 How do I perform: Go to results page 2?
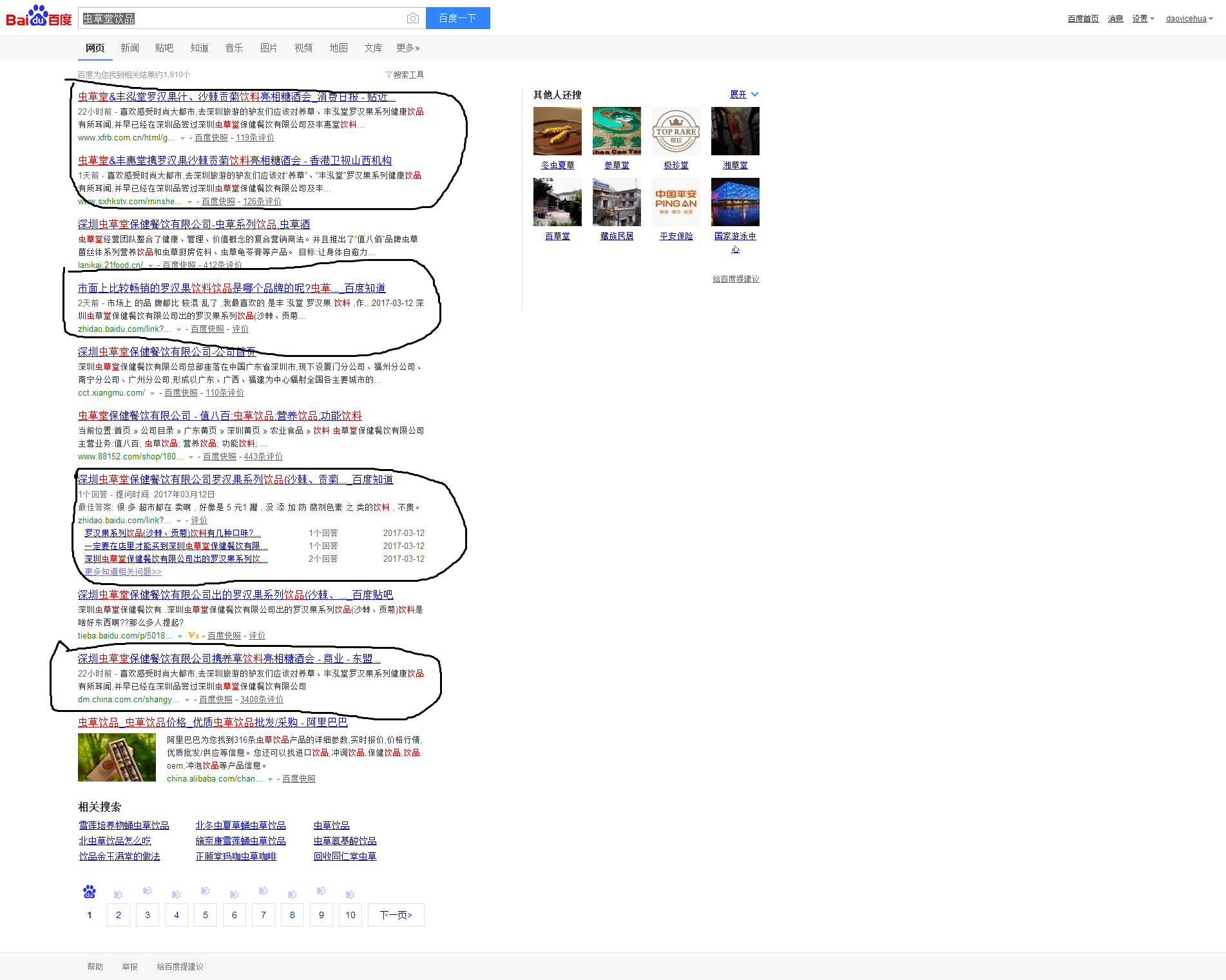tap(119, 915)
